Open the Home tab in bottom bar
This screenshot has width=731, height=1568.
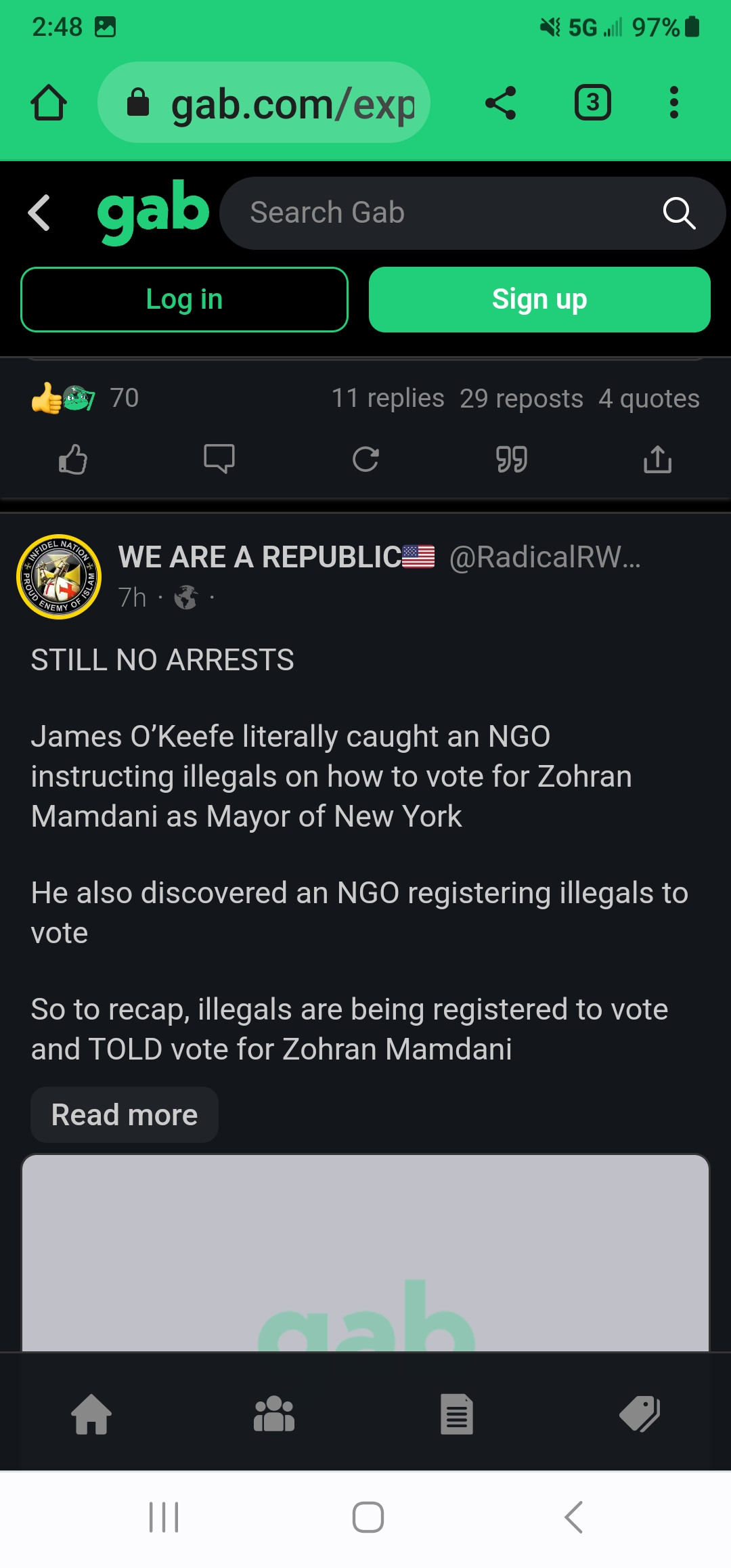pos(91,1414)
